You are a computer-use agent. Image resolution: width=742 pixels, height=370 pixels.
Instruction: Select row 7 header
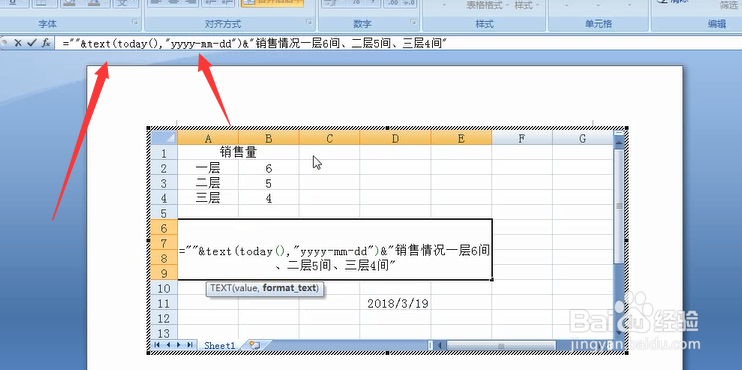pyautogui.click(x=164, y=243)
